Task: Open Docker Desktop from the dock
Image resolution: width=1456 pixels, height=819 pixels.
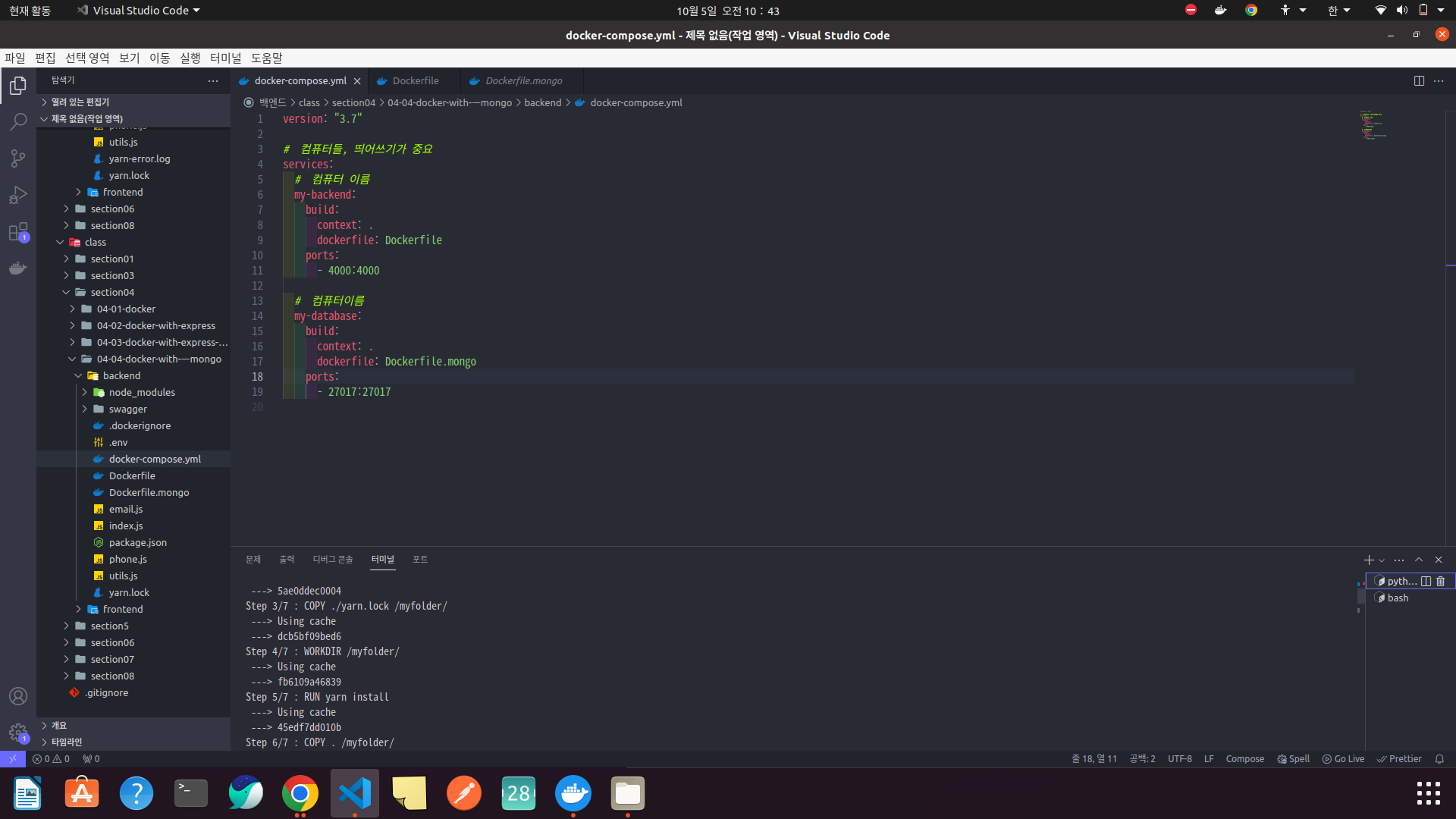Action: point(573,794)
